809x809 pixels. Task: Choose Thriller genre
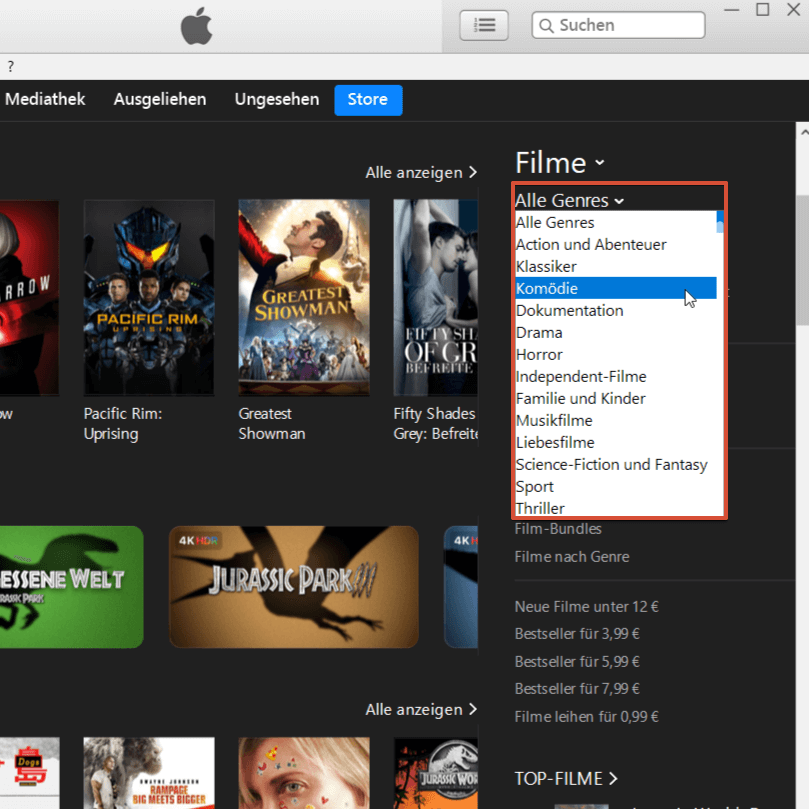(x=616, y=508)
